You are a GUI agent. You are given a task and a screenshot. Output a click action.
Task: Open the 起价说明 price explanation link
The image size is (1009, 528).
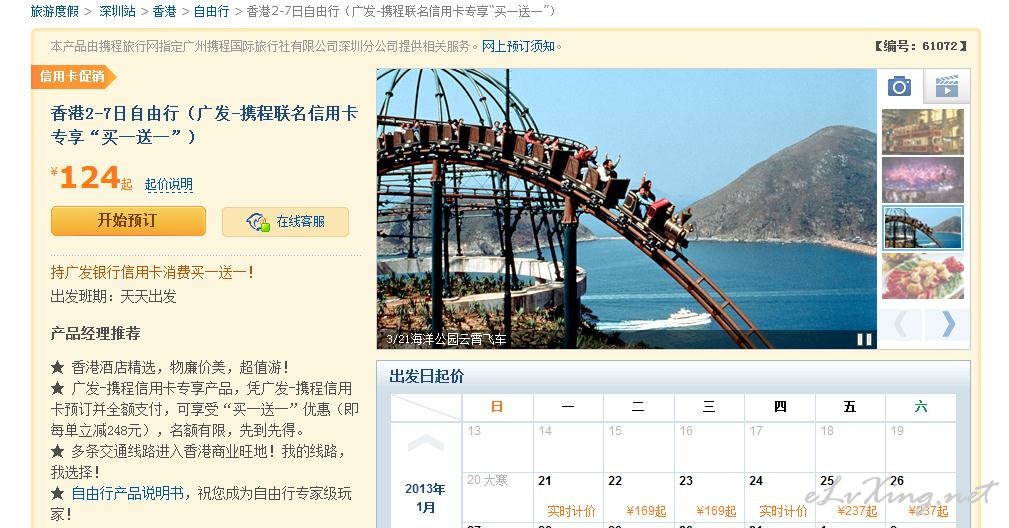[169, 185]
